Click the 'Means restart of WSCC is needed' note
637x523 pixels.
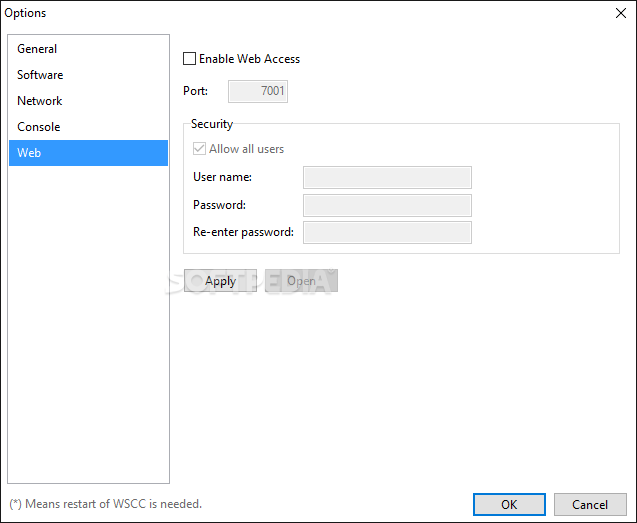[106, 504]
